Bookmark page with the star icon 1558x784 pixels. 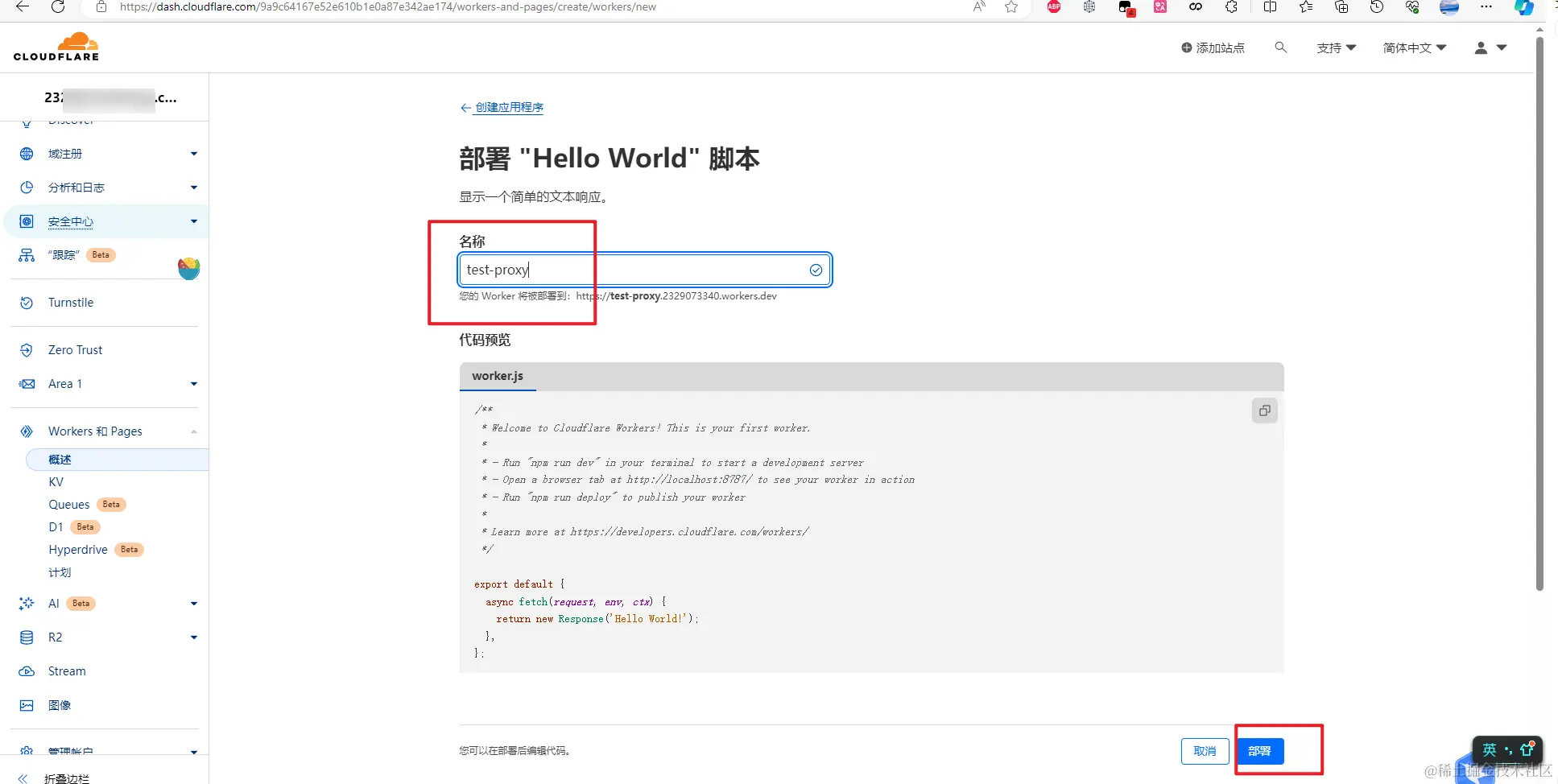pos(1011,6)
